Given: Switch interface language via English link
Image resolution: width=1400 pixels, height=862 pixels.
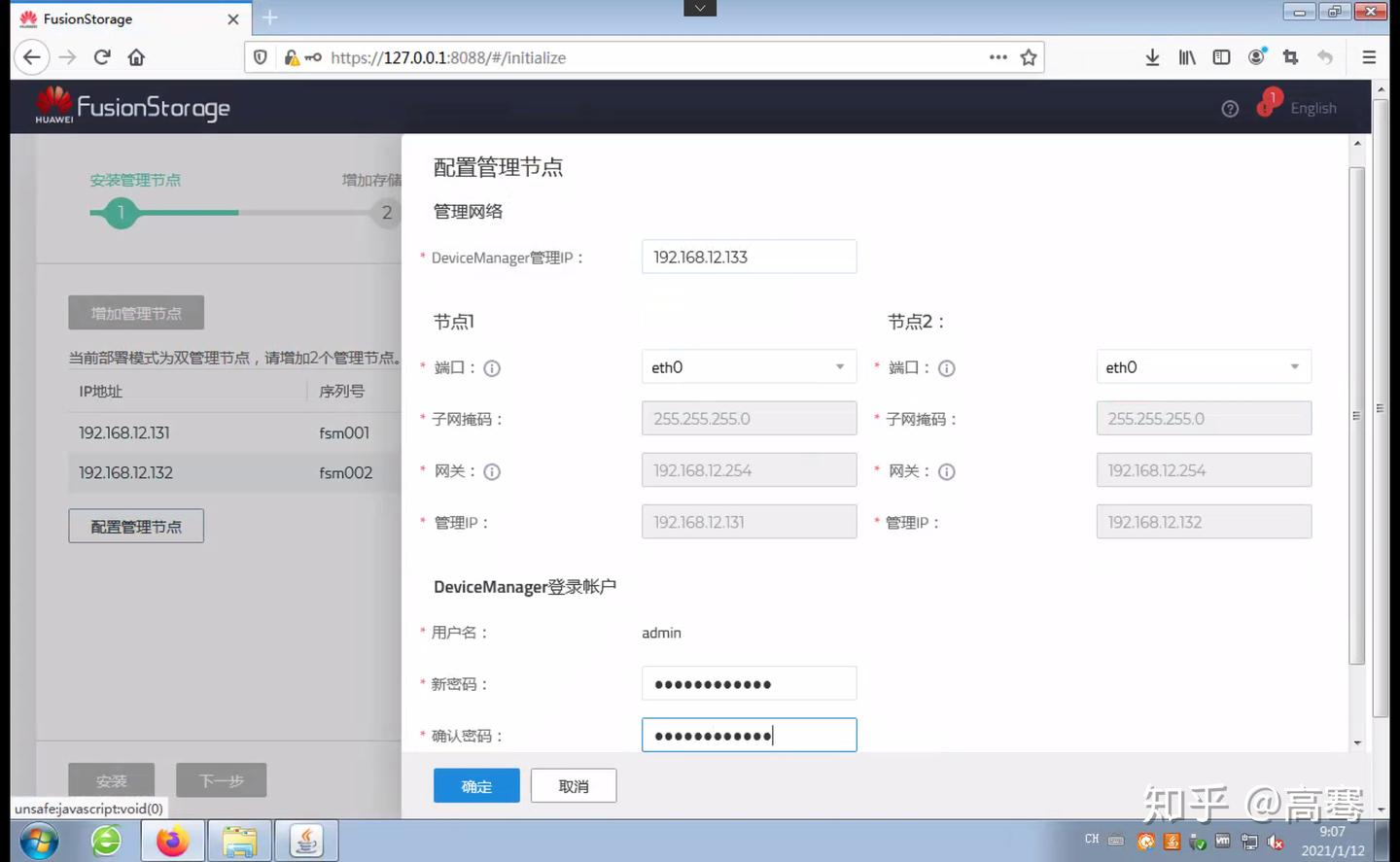Looking at the screenshot, I should point(1312,108).
